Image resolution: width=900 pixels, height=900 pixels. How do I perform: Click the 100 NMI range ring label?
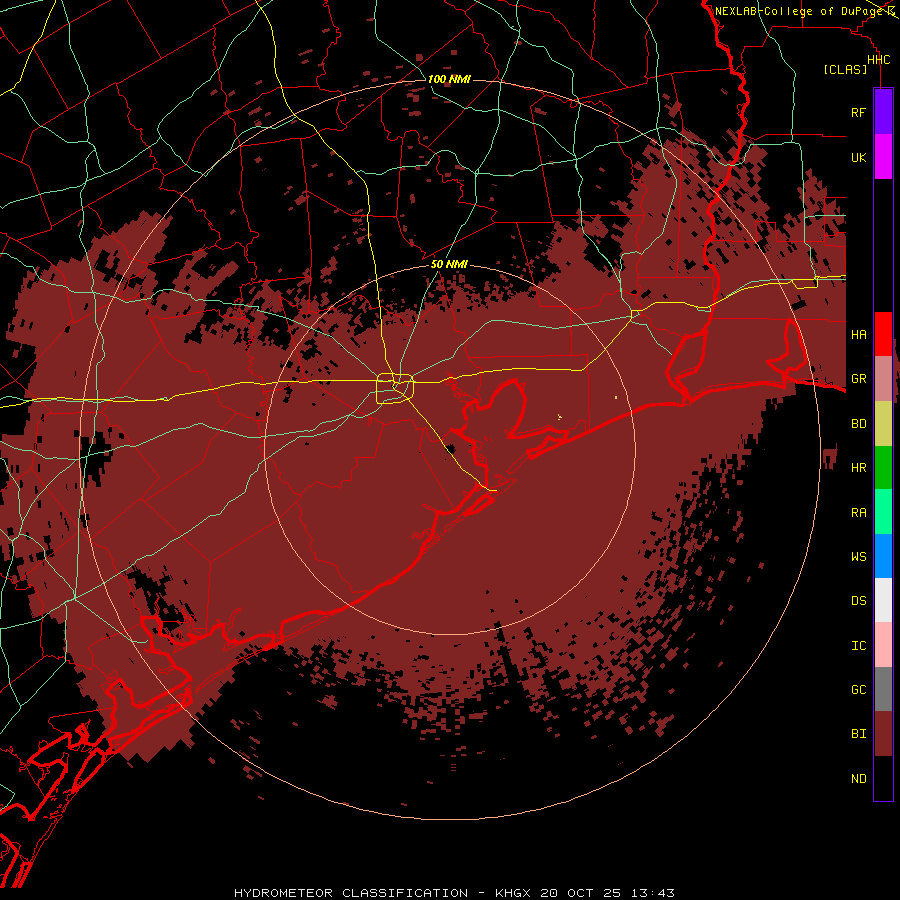[x=449, y=79]
